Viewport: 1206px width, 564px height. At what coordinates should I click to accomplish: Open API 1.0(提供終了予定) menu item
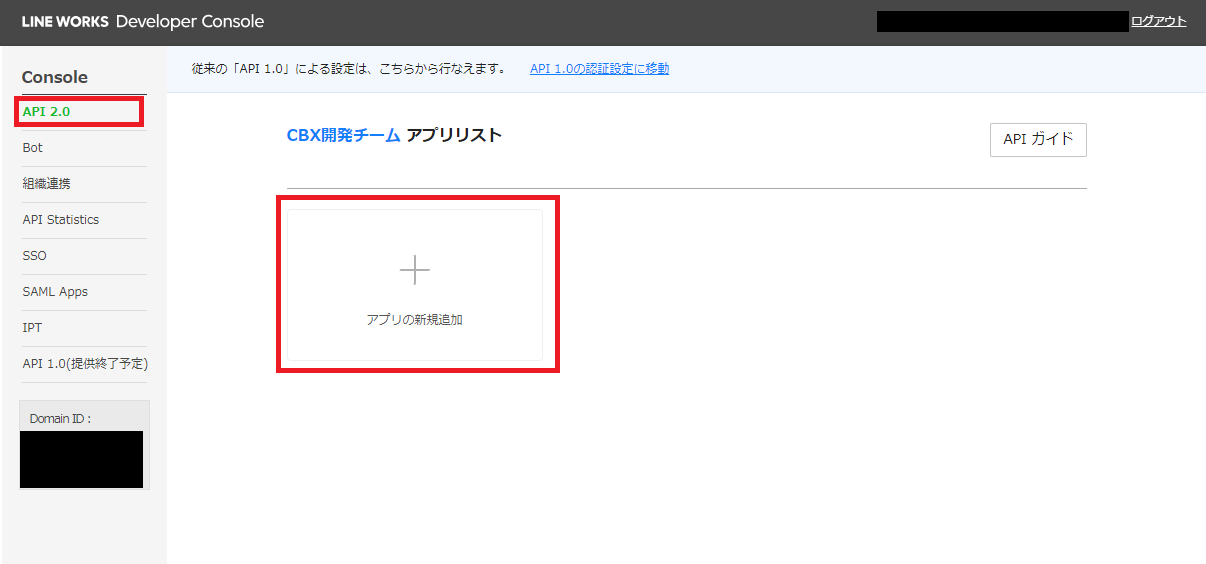pyautogui.click(x=85, y=364)
